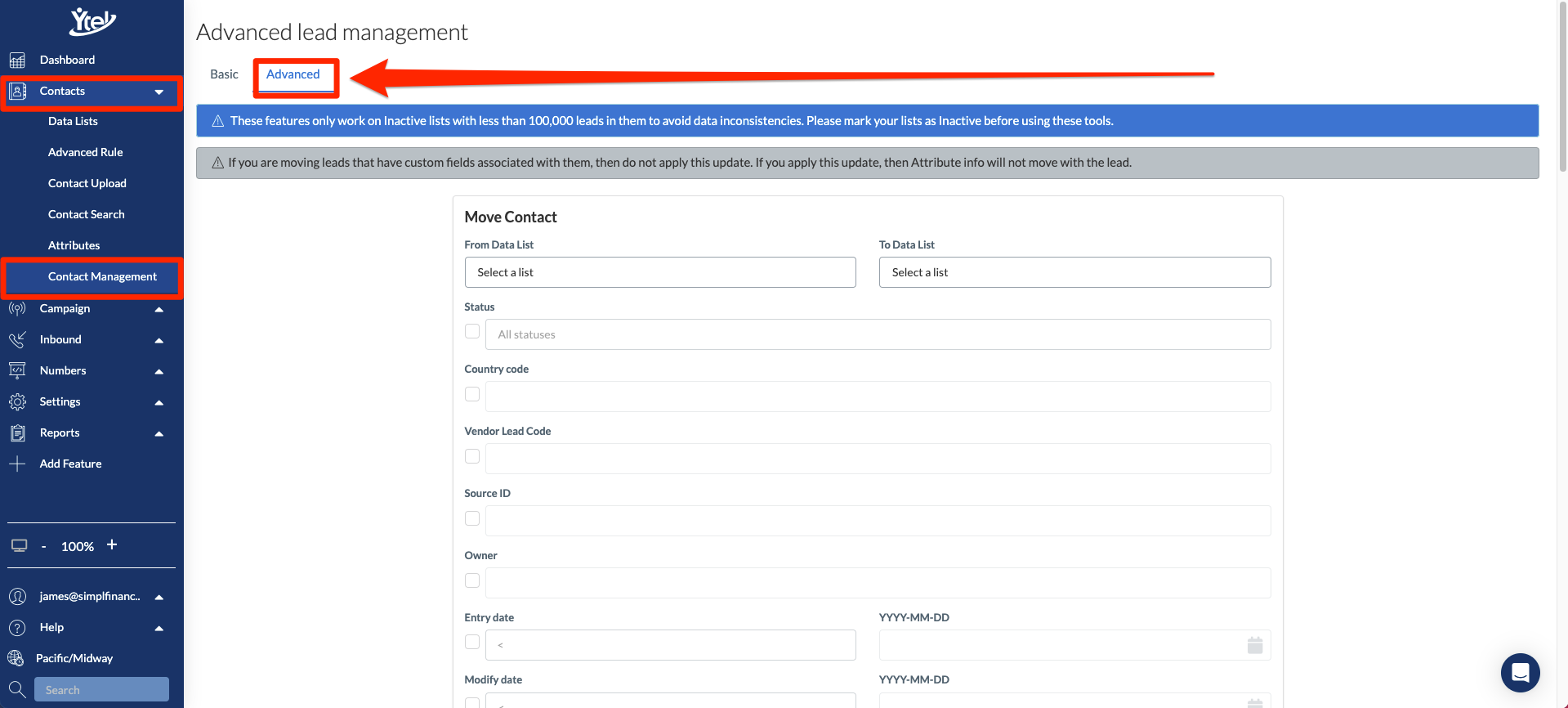Click the Source ID input field
The height and width of the screenshot is (708, 1568).
(878, 521)
